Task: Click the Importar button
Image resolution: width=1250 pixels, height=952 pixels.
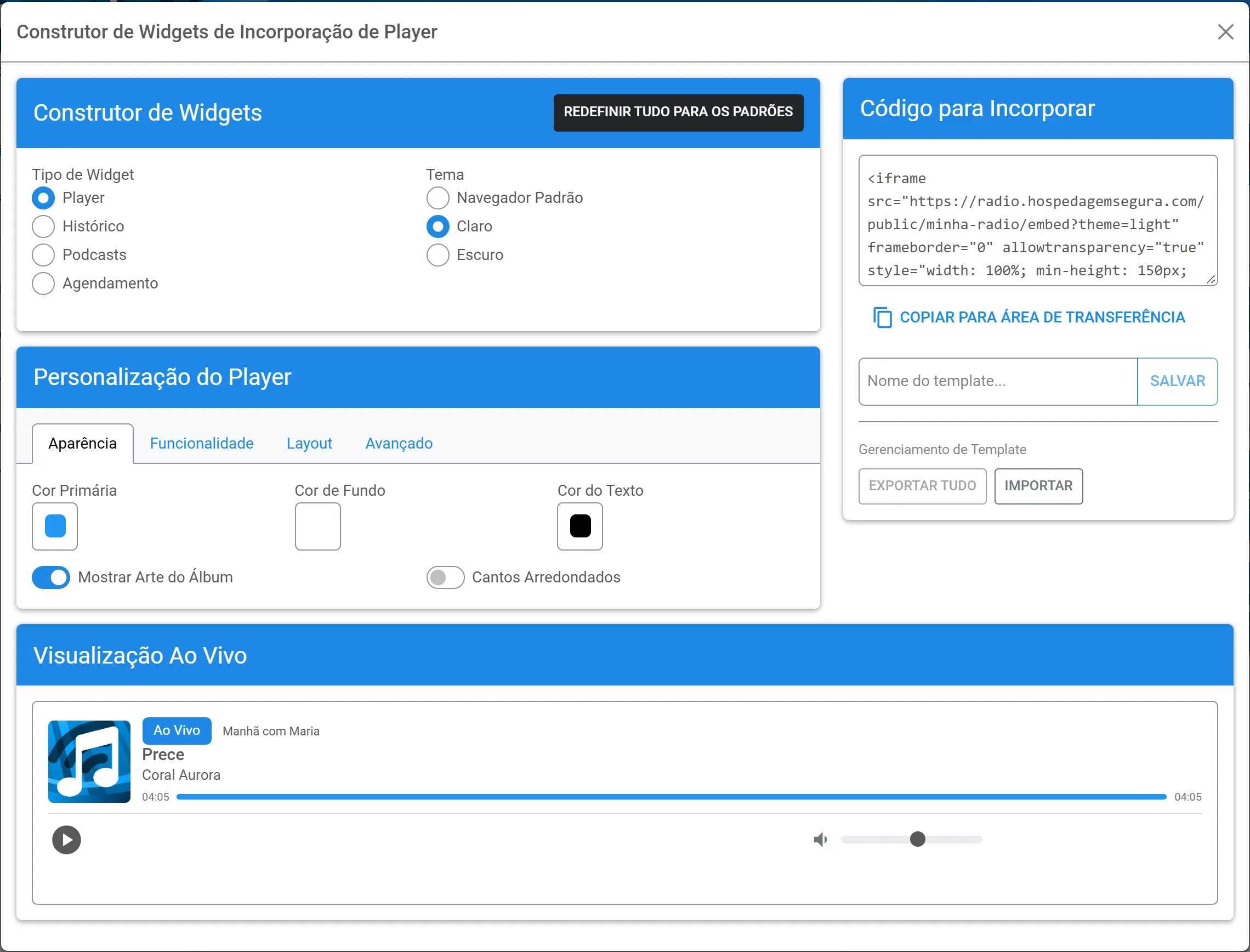Action: coord(1038,486)
